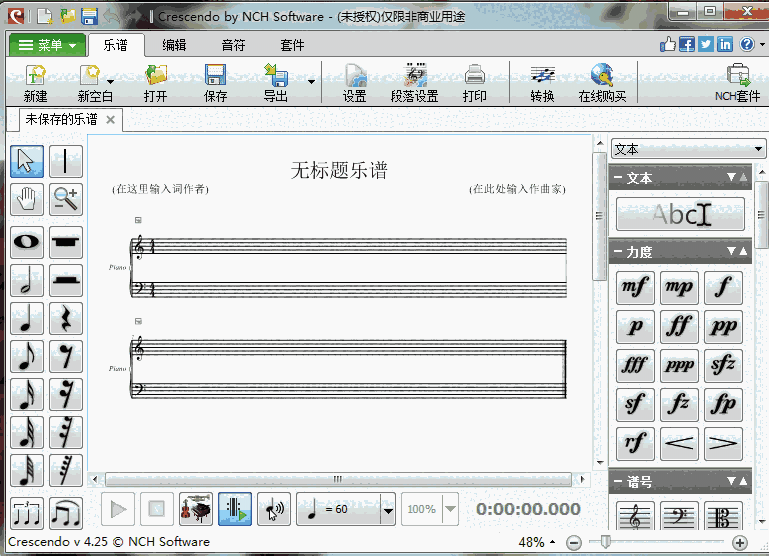Screen dimensions: 769x556
Task: Open the 菜单 main menu dropdown
Action: pos(47,45)
